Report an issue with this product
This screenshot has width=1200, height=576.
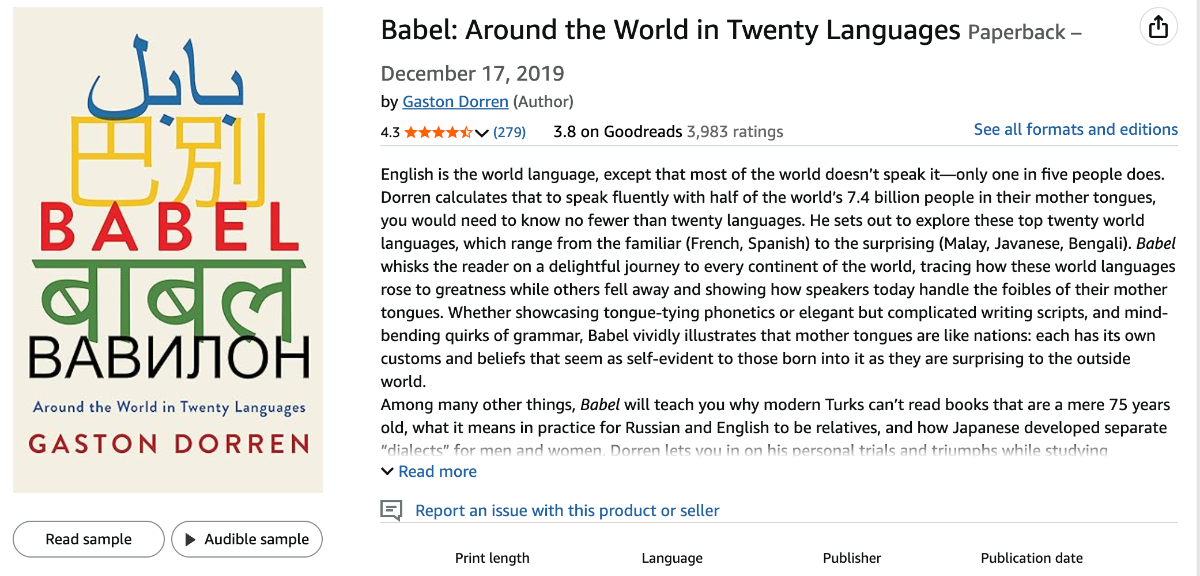[x=567, y=510]
